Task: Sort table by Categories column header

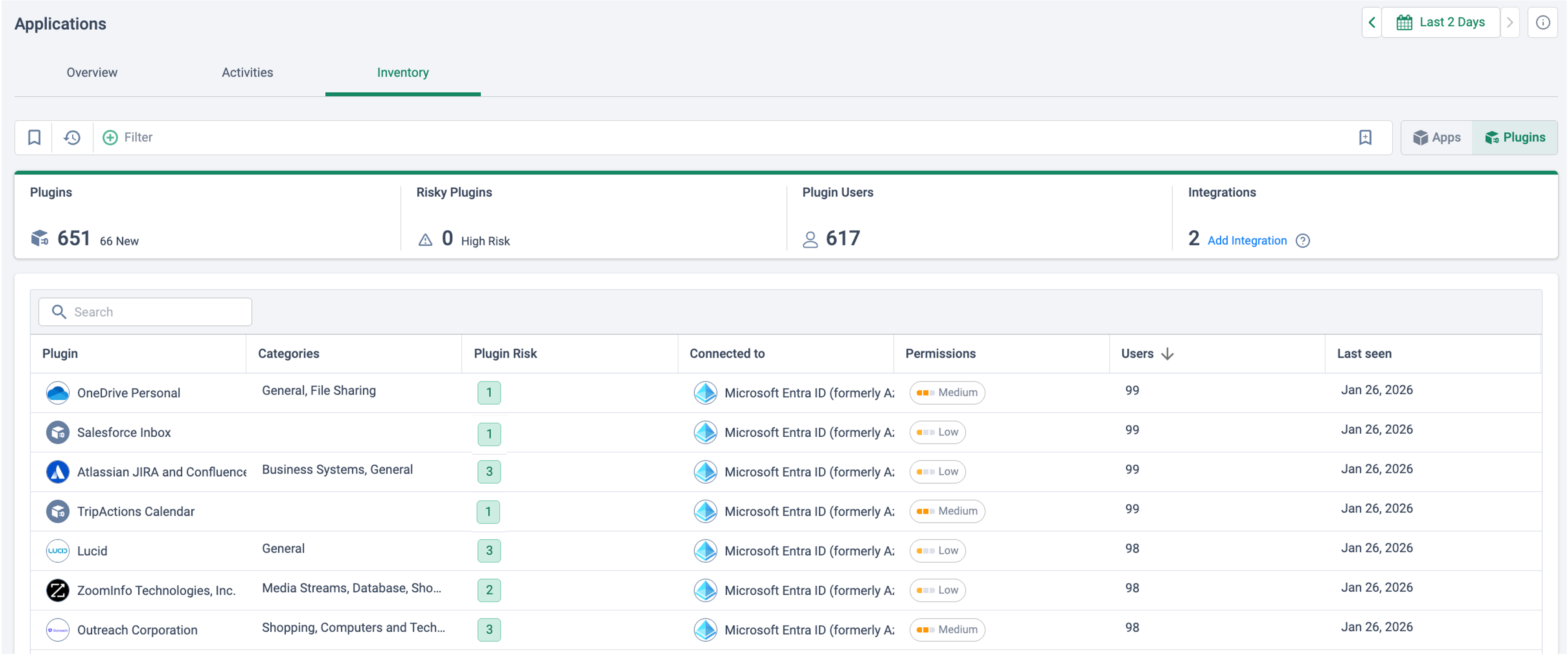Action: pyautogui.click(x=289, y=354)
